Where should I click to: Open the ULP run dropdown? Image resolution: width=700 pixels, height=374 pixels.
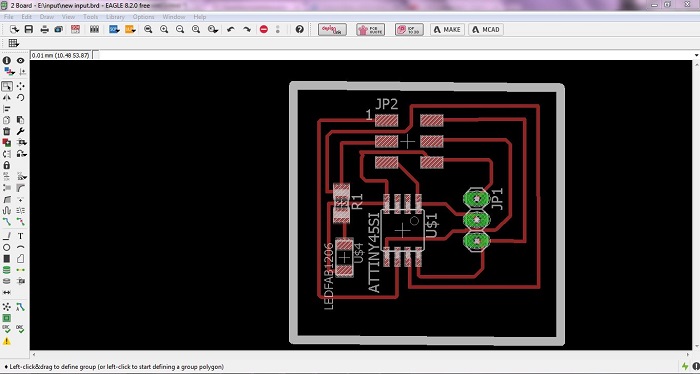(x=130, y=29)
